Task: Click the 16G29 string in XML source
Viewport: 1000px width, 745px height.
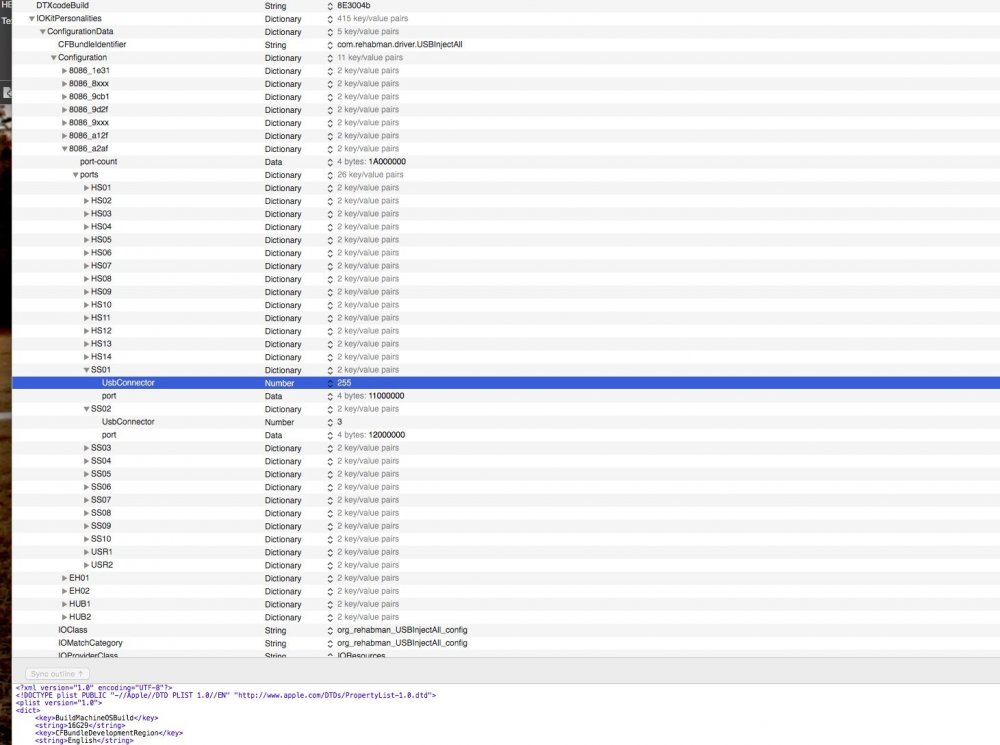Action: [x=80, y=725]
